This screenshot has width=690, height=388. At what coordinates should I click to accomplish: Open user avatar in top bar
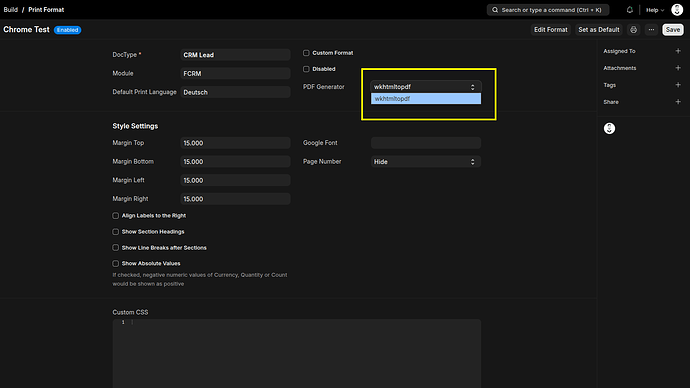[677, 10]
